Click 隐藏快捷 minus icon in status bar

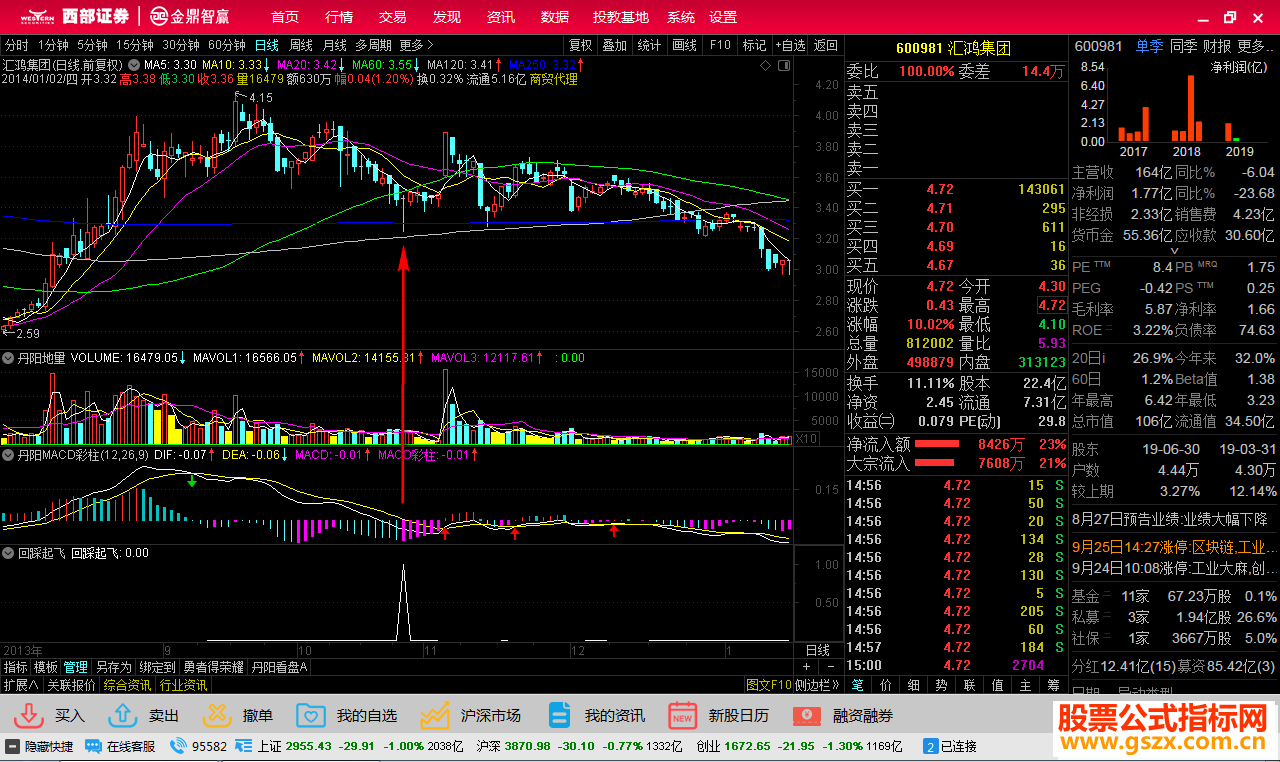point(12,746)
